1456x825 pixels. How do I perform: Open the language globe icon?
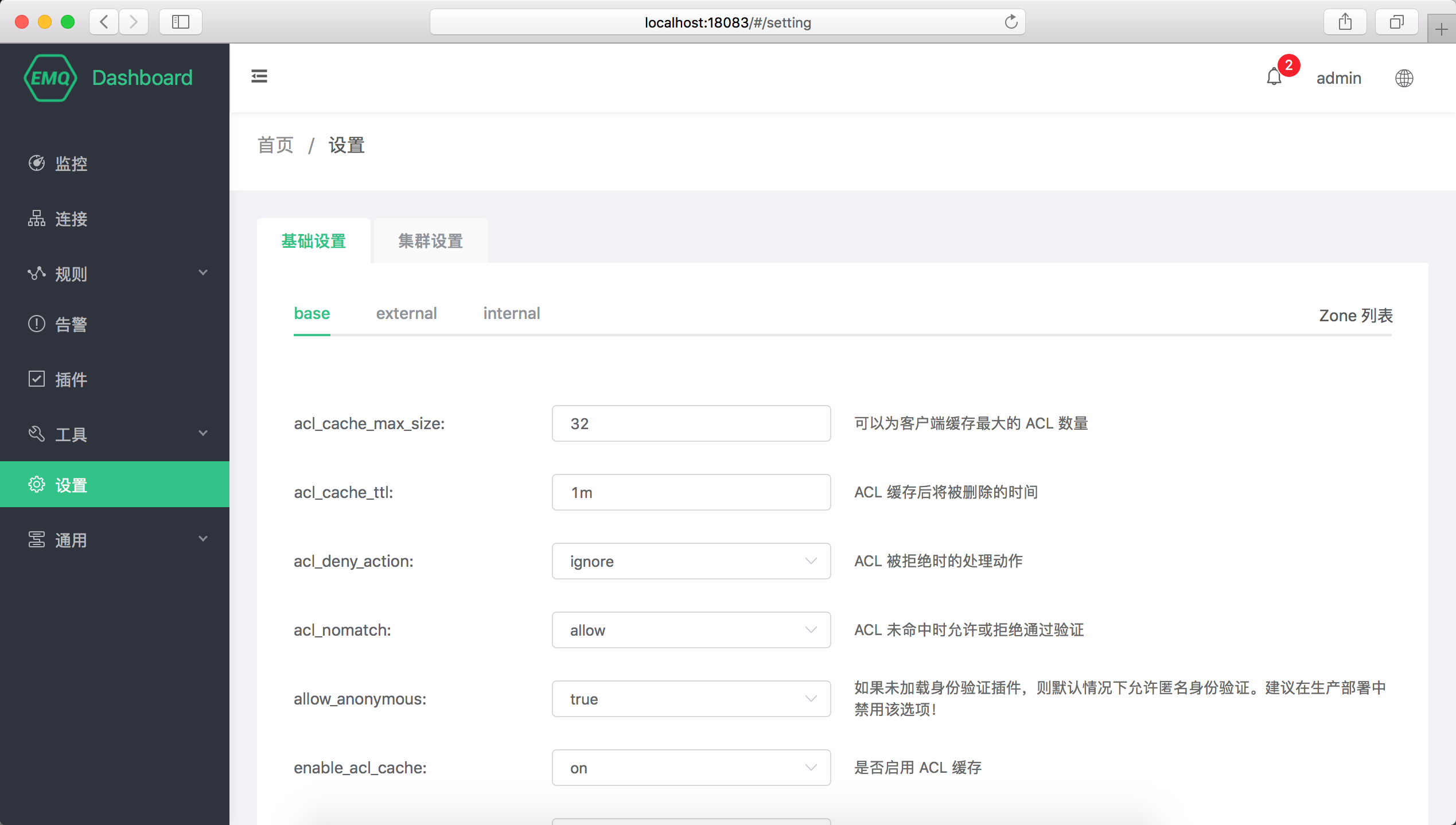1404,78
